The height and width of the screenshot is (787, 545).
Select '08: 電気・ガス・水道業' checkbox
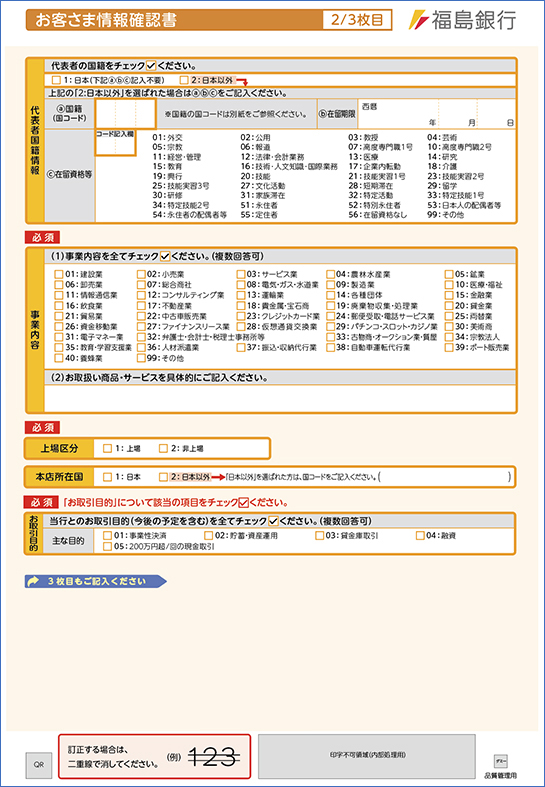pyautogui.click(x=241, y=285)
